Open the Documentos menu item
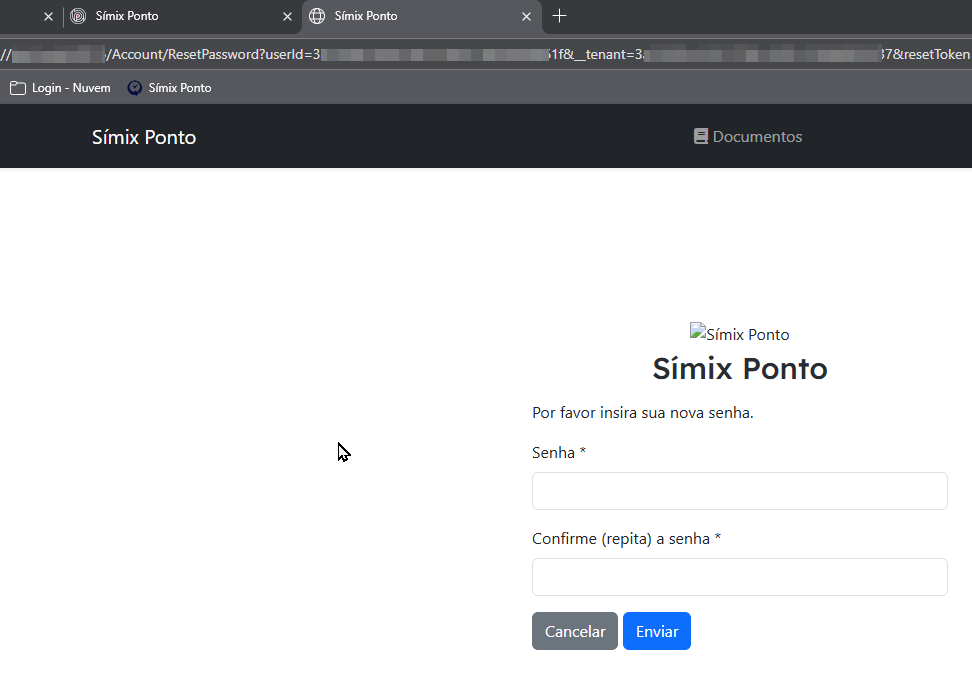The image size is (972, 674). [x=748, y=136]
